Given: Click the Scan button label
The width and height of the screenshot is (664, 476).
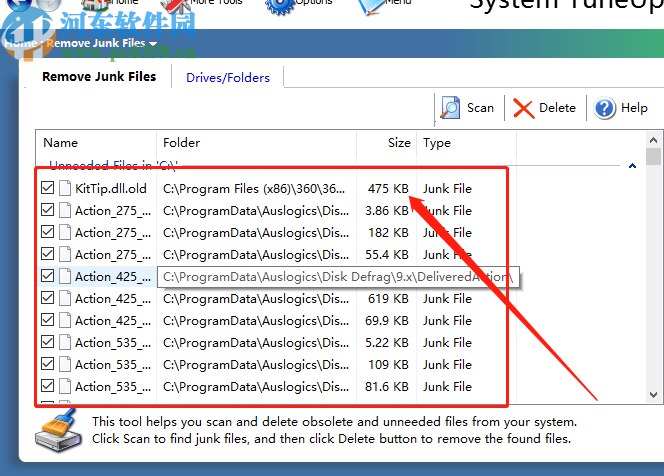Looking at the screenshot, I should coord(480,108).
